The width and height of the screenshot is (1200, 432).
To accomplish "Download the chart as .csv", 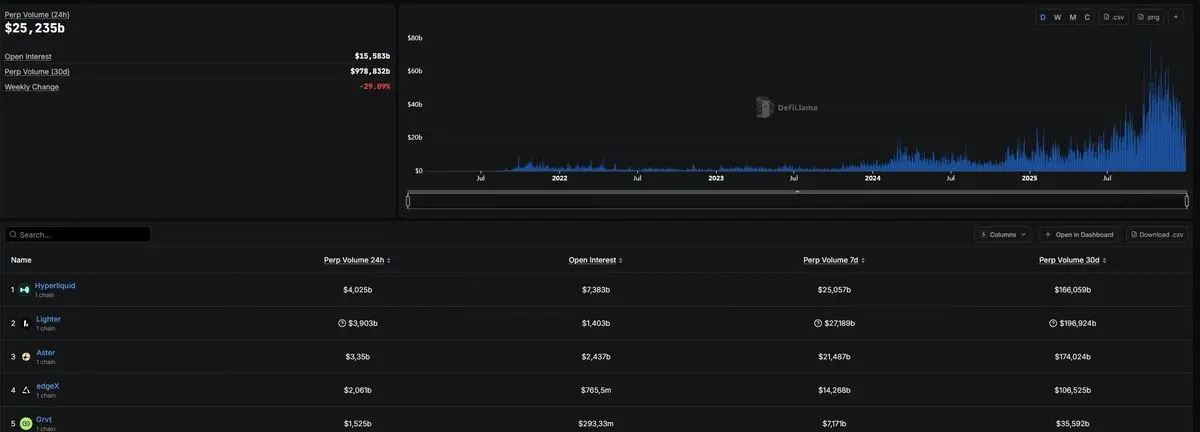I will pyautogui.click(x=1114, y=17).
